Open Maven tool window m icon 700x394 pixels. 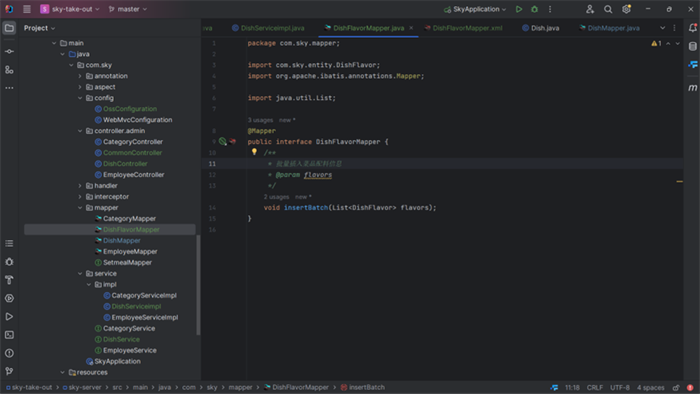(x=692, y=88)
